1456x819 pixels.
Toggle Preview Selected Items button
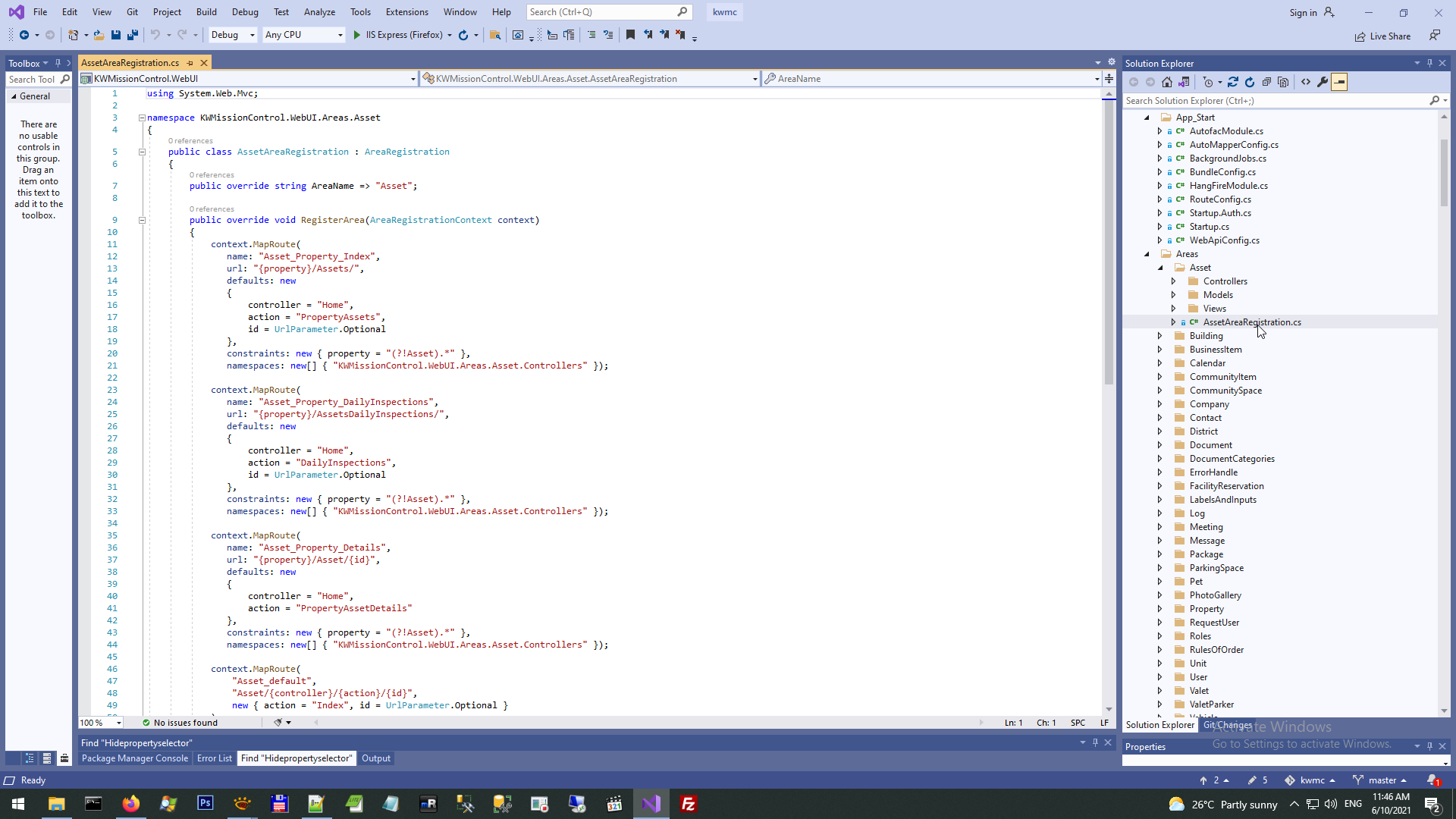[x=1339, y=82]
